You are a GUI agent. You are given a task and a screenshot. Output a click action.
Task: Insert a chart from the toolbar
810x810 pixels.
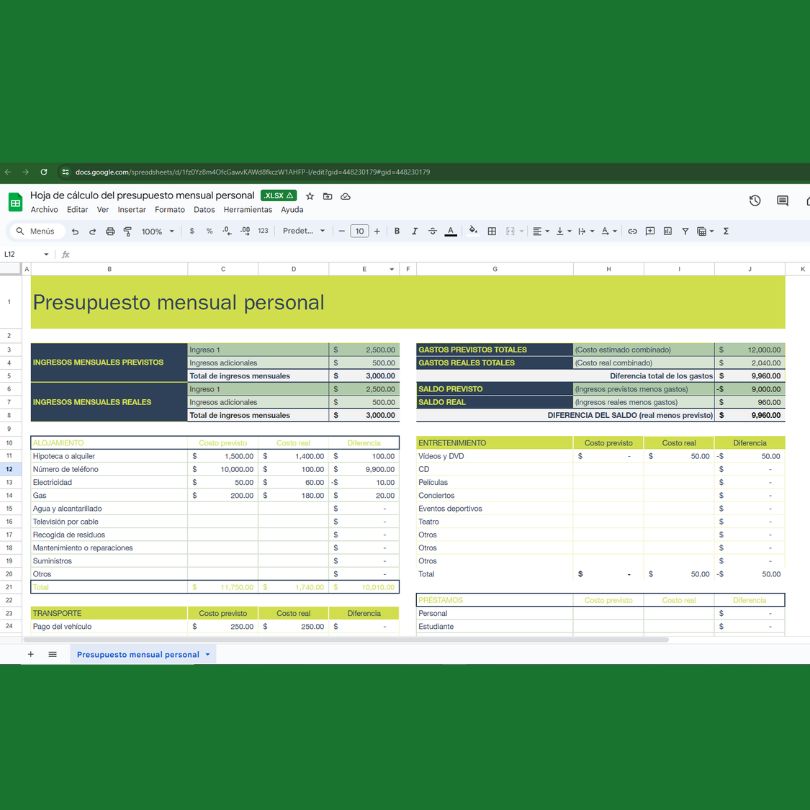(666, 231)
